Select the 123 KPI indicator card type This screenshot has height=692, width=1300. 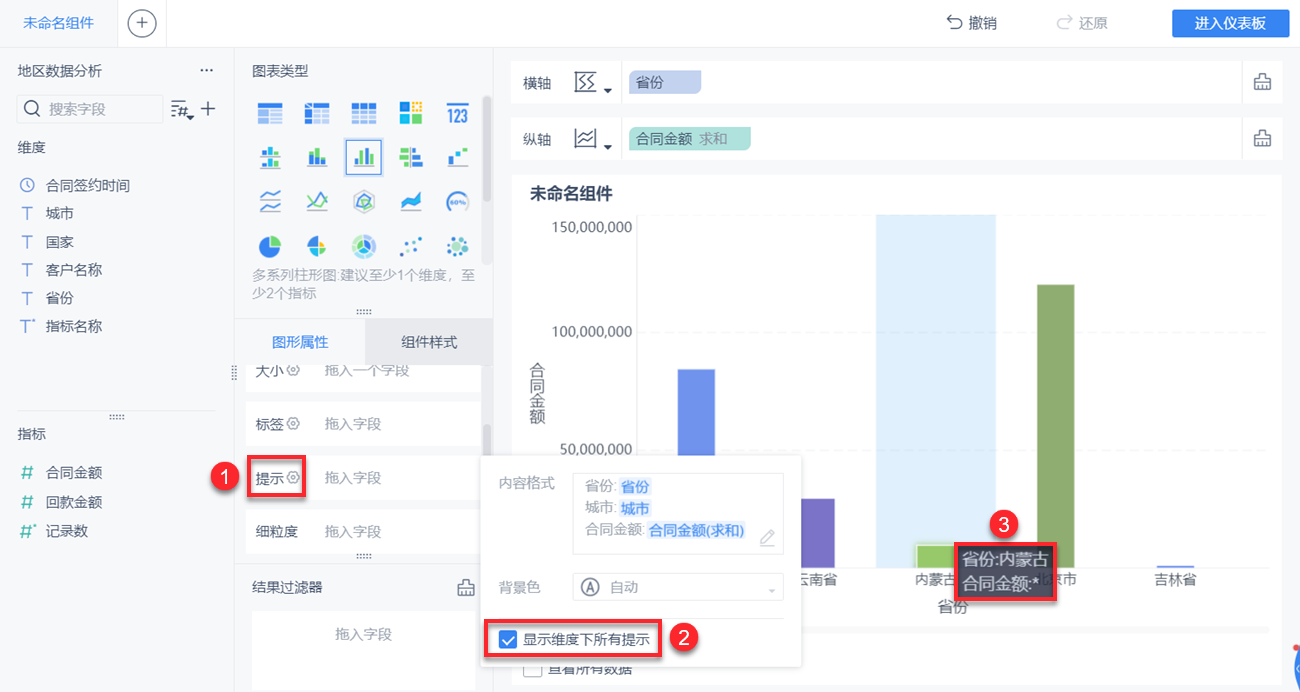pyautogui.click(x=458, y=113)
